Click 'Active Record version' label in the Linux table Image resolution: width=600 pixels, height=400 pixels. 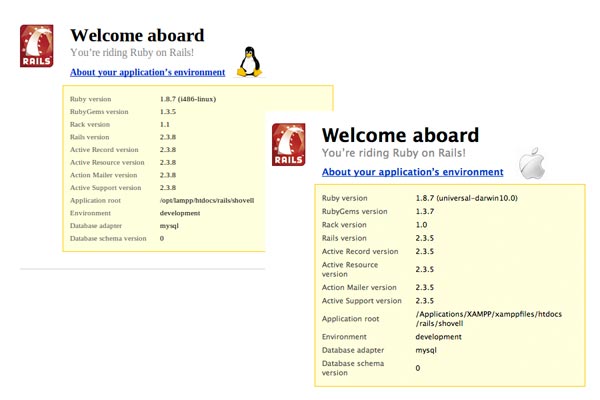pos(104,150)
